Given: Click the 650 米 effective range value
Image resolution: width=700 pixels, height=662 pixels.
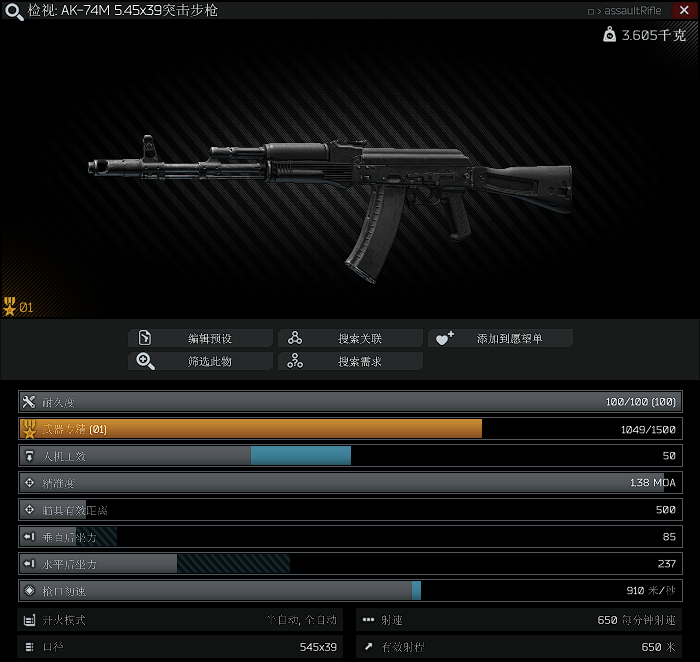Looking at the screenshot, I should click(x=658, y=647).
